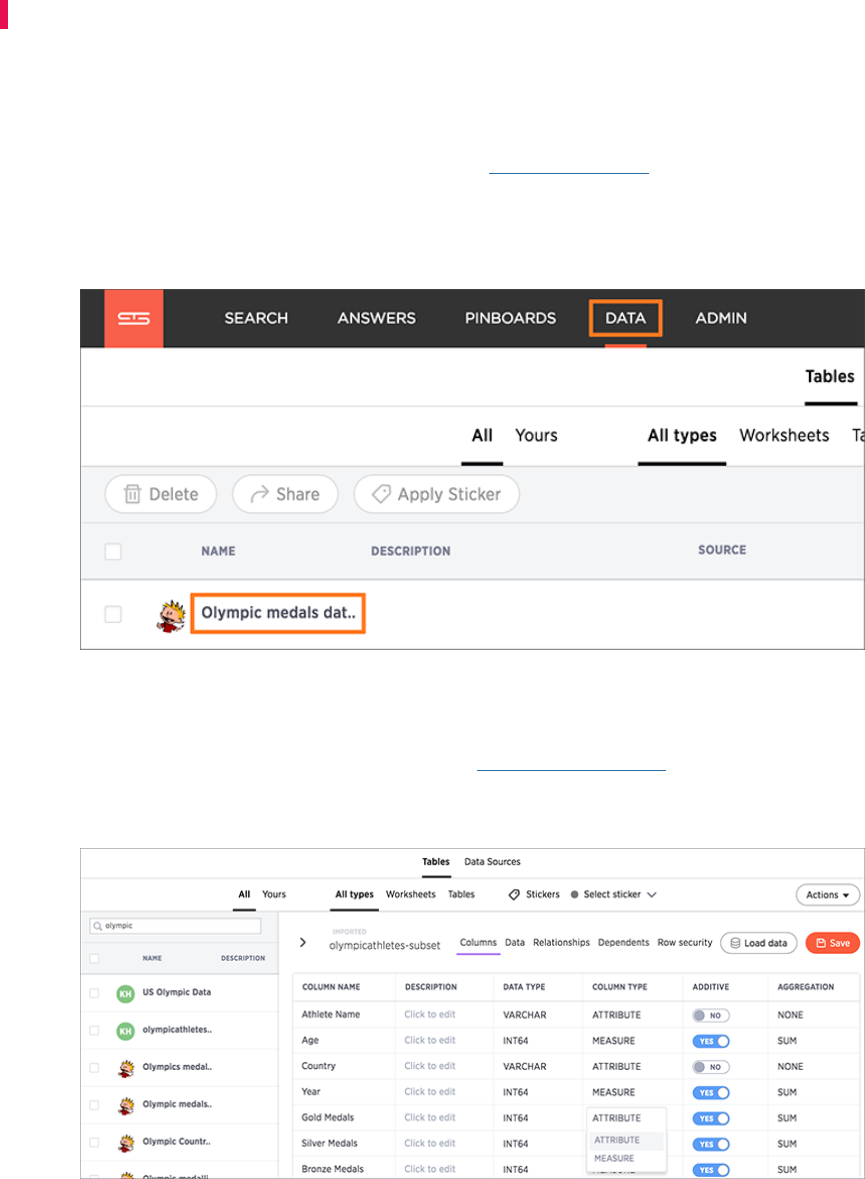Open the Select sticker dropdown

614,894
